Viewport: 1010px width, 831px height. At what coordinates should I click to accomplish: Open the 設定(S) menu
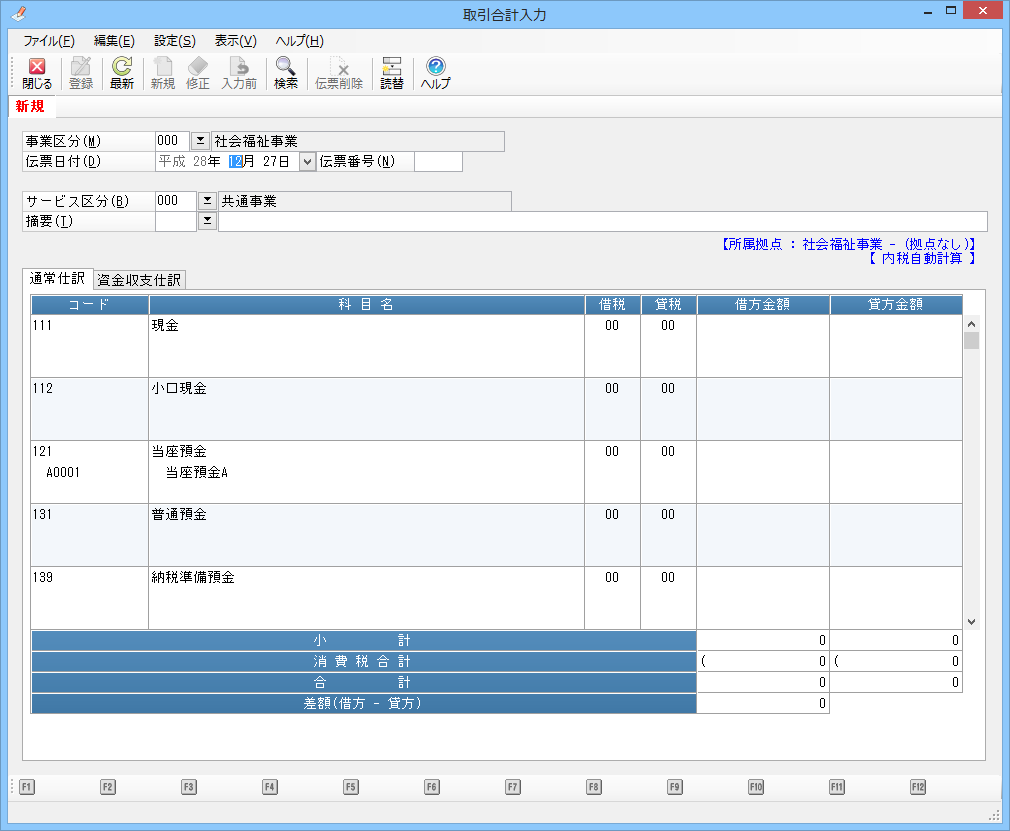click(x=175, y=41)
